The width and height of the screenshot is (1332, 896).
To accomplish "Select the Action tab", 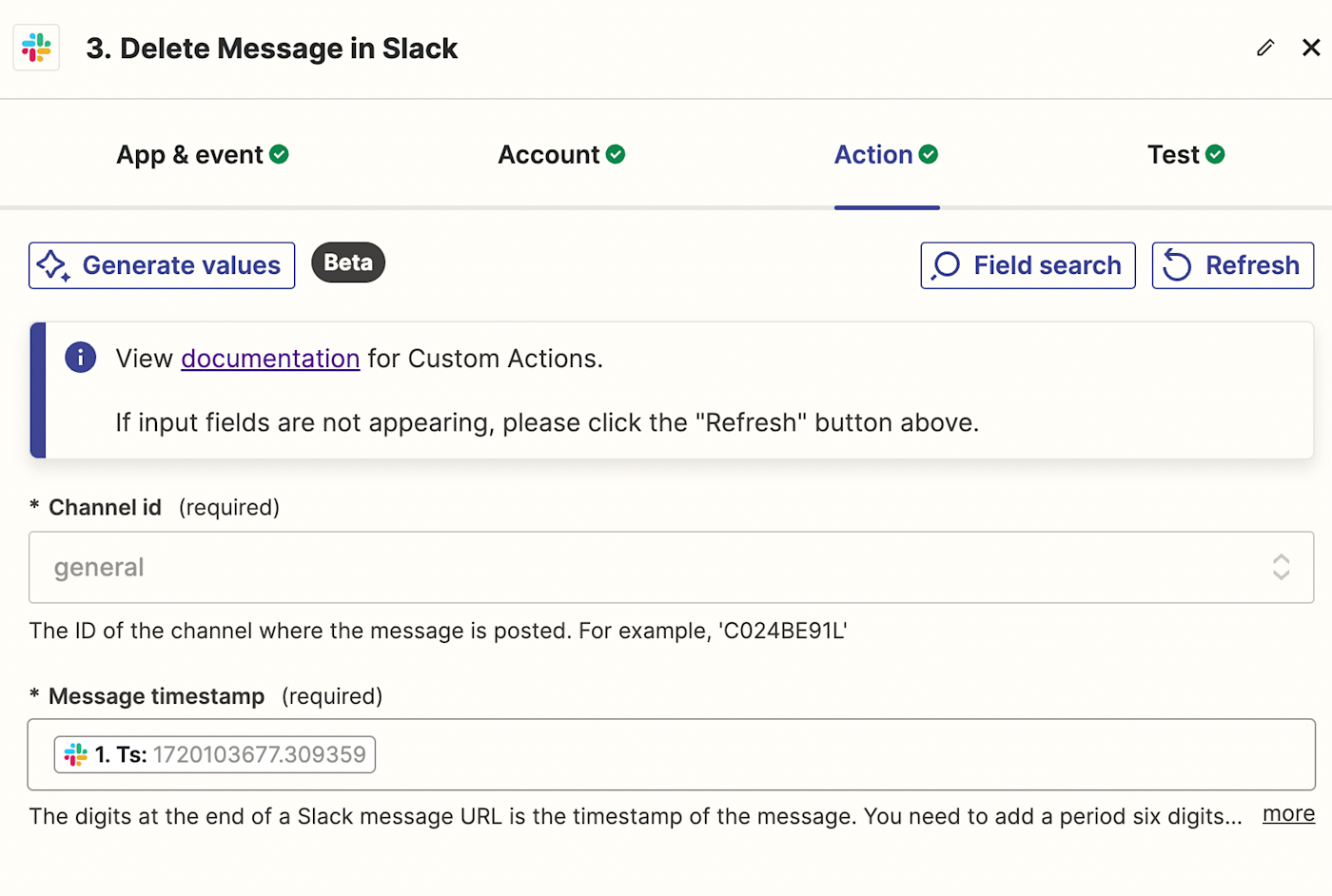I will [873, 155].
